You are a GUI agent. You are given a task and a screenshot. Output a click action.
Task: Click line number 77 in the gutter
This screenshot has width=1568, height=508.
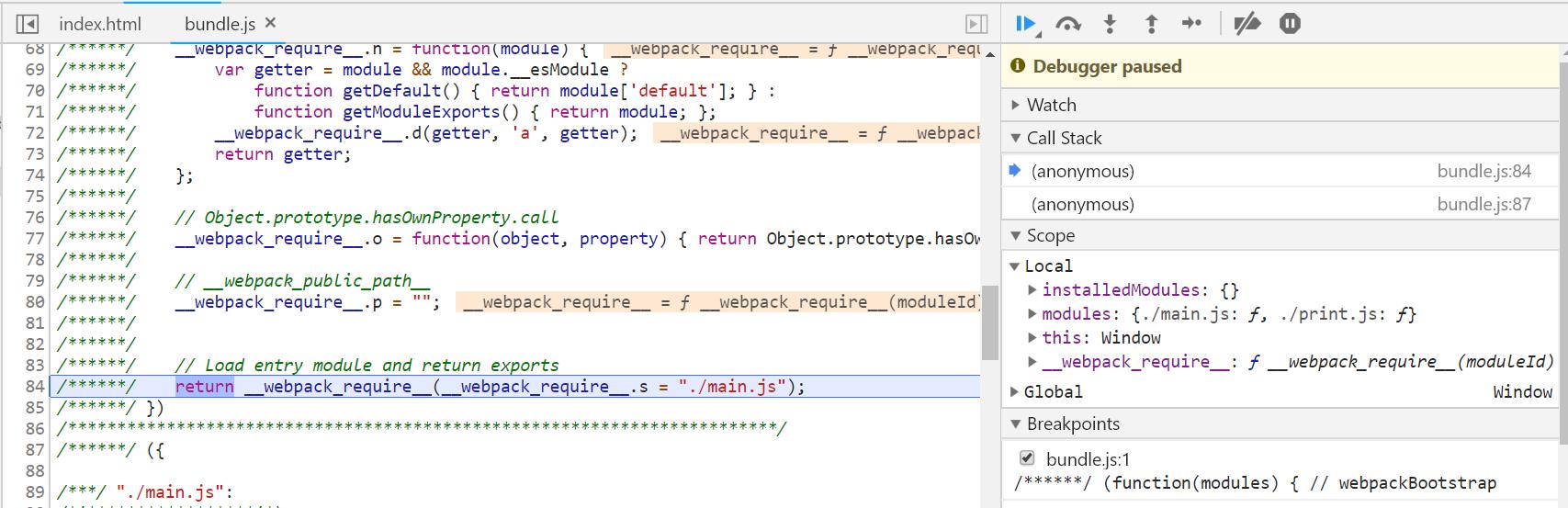(x=35, y=238)
